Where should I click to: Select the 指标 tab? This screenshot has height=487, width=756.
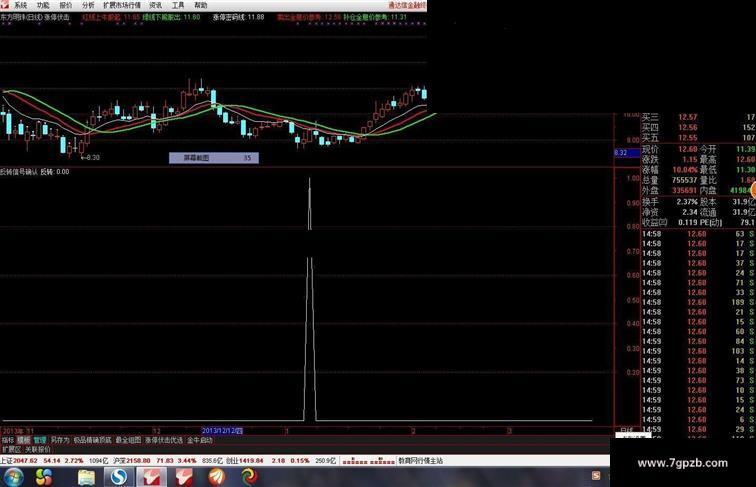pos(8,440)
